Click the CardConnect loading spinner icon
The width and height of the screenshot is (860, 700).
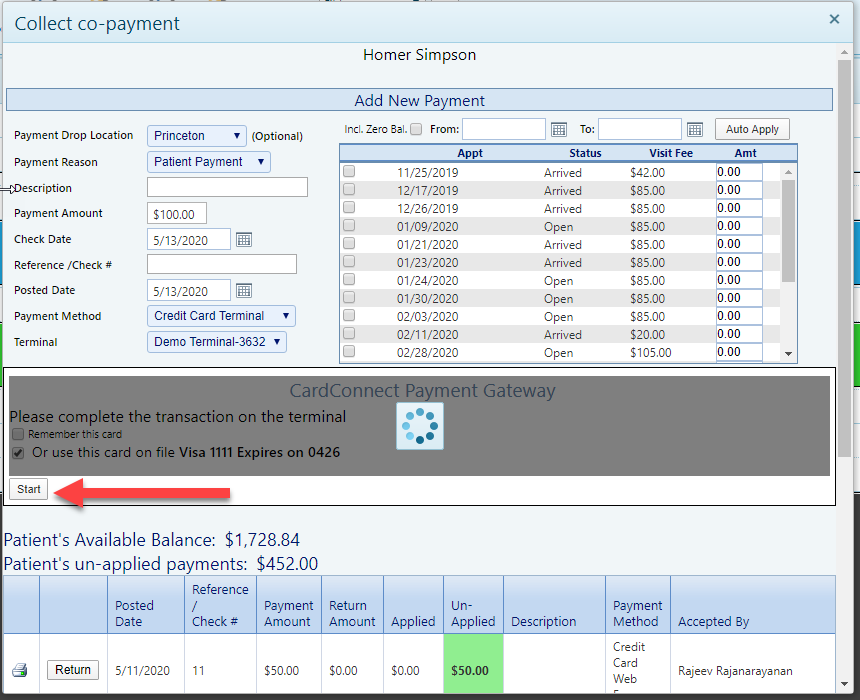(419, 427)
